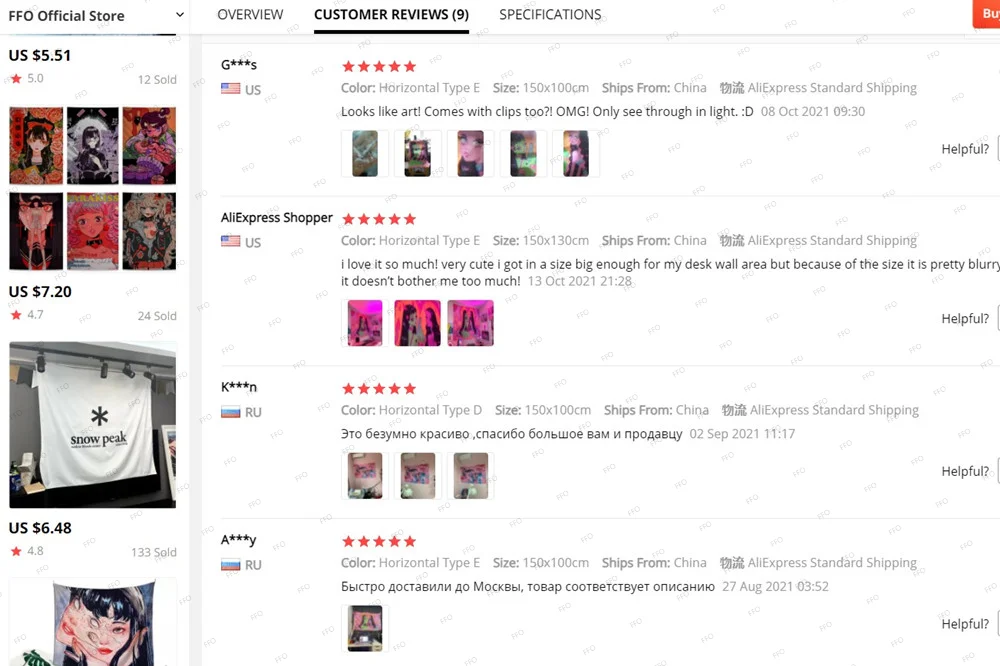1000x666 pixels.
Task: Select the Customer Reviews (9) tab
Action: tap(391, 15)
